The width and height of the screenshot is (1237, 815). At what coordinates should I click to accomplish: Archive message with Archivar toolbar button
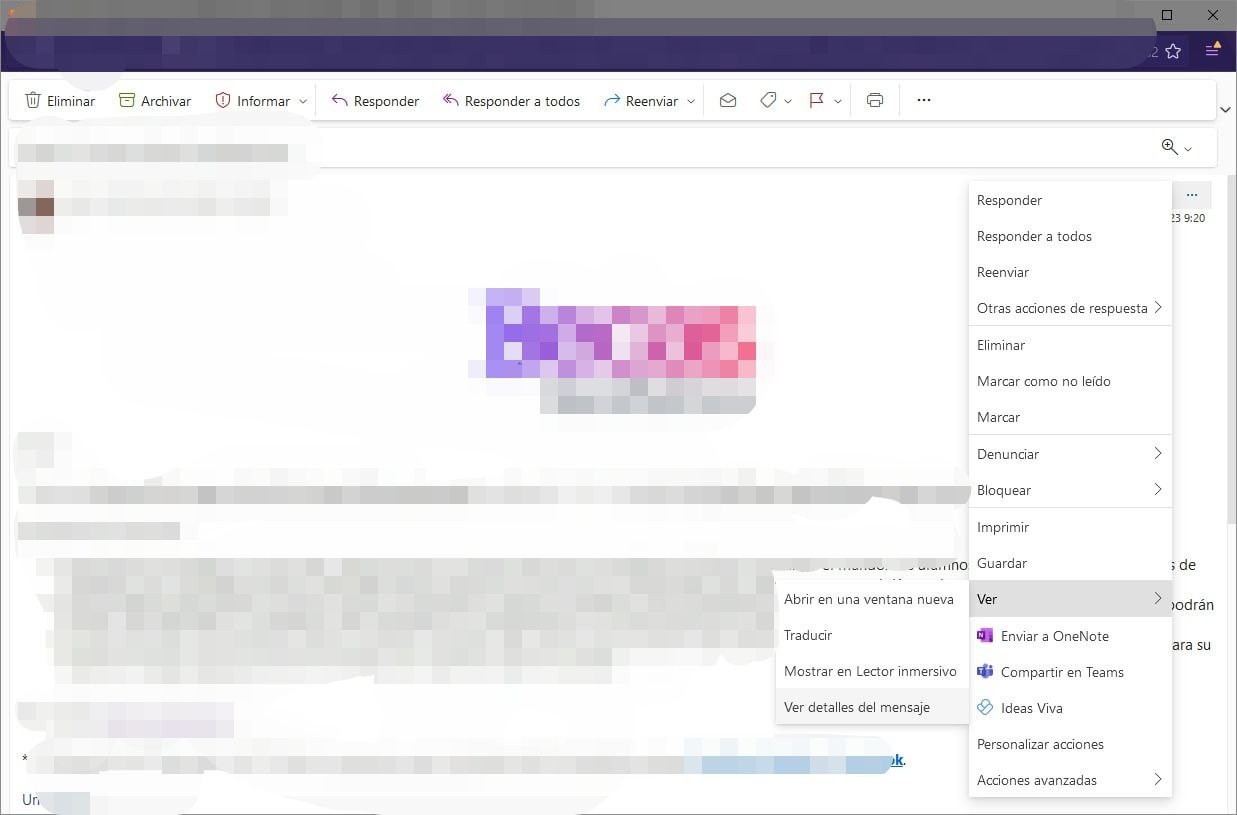(x=155, y=100)
